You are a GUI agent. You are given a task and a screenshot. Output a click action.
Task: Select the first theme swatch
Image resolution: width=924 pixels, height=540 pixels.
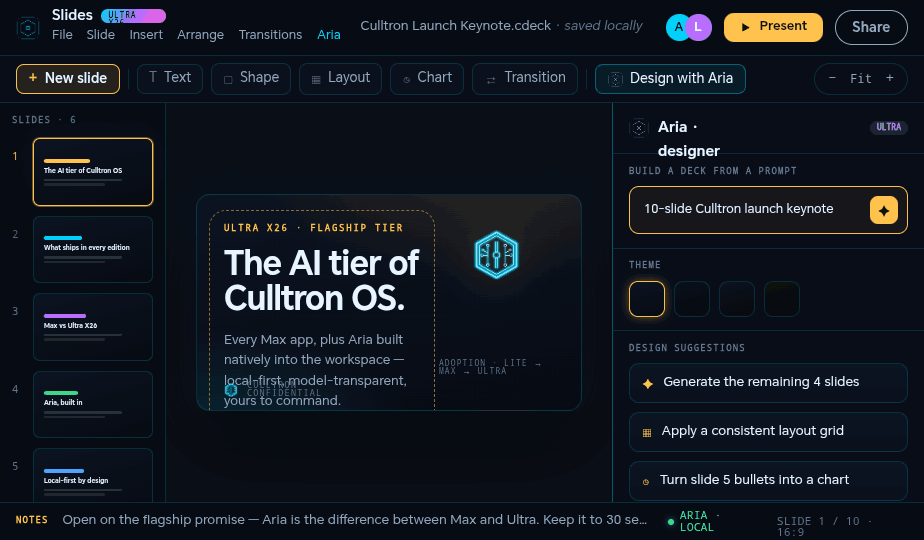pyautogui.click(x=646, y=299)
